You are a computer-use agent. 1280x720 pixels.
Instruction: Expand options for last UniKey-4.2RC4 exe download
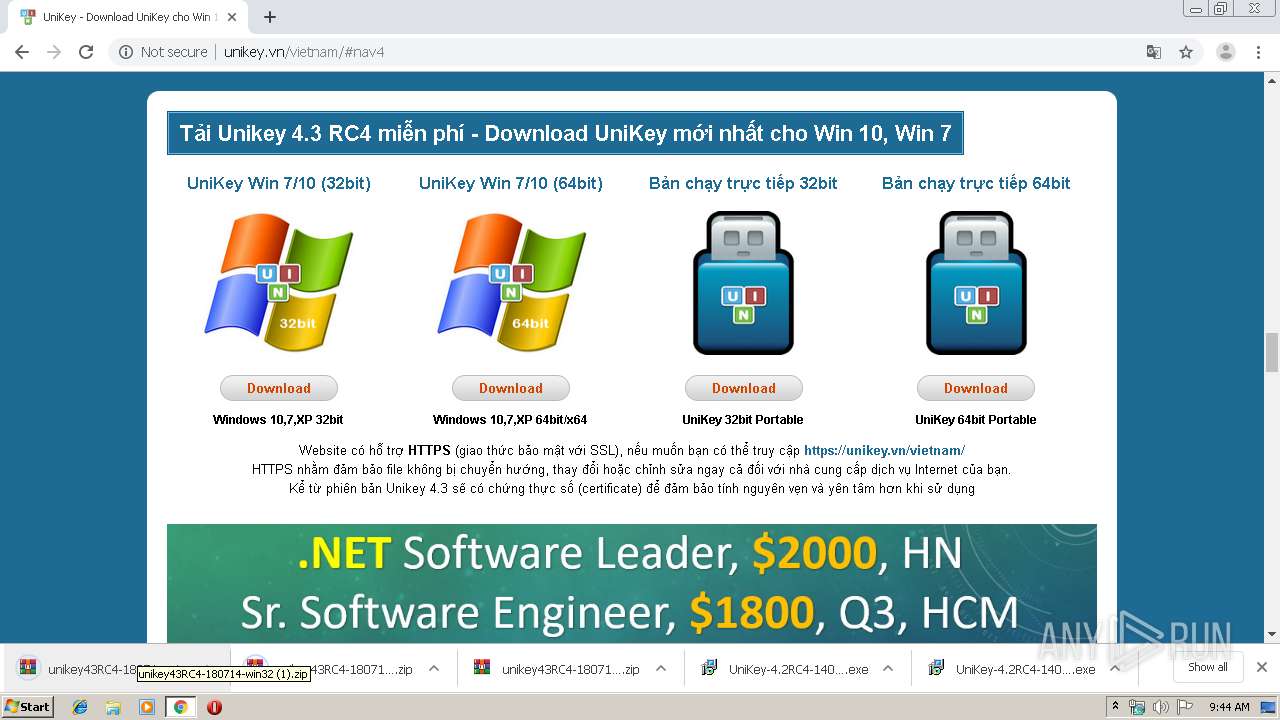coord(1115,669)
